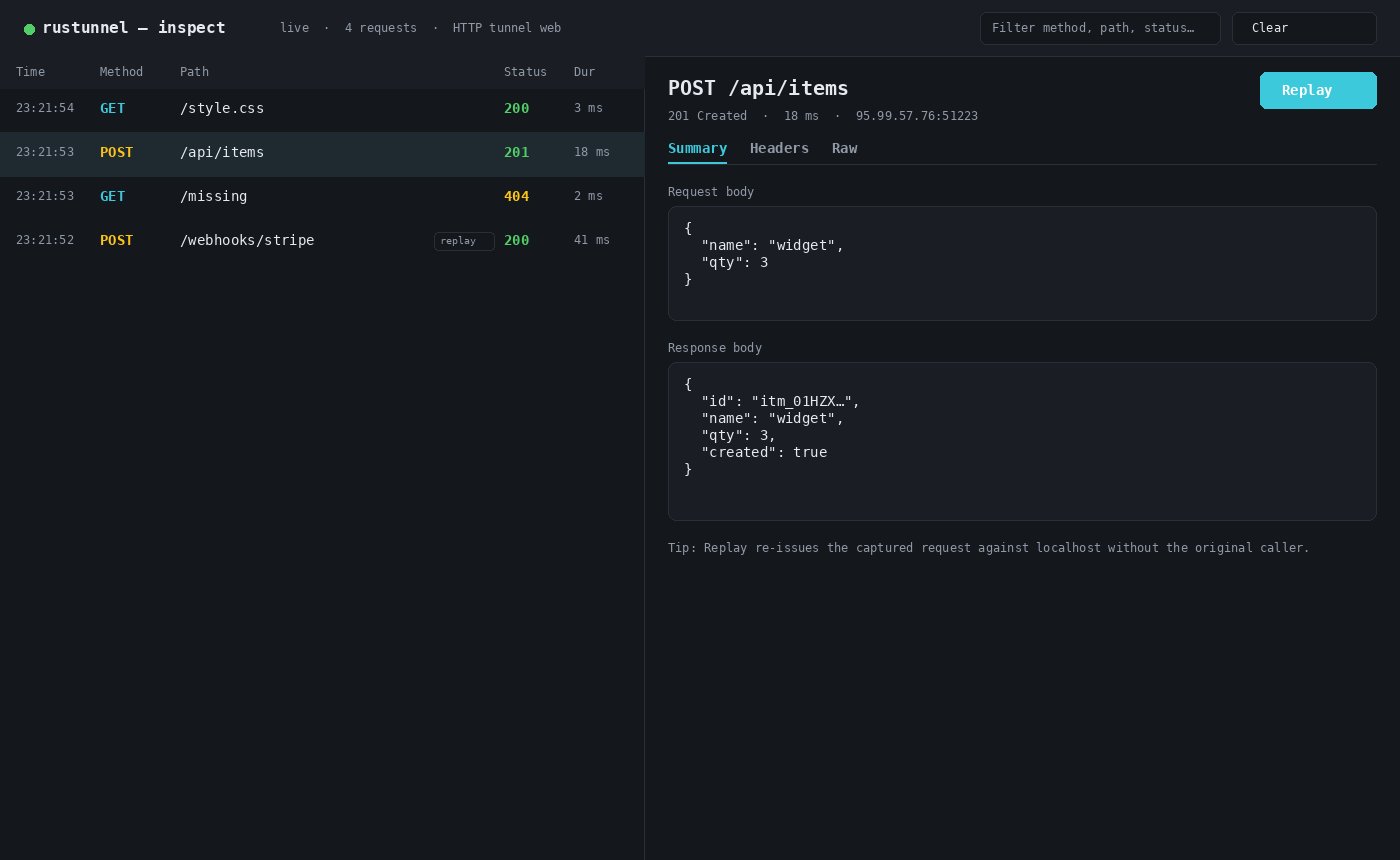
Task: Click the Replay tip text
Action: click(x=989, y=548)
